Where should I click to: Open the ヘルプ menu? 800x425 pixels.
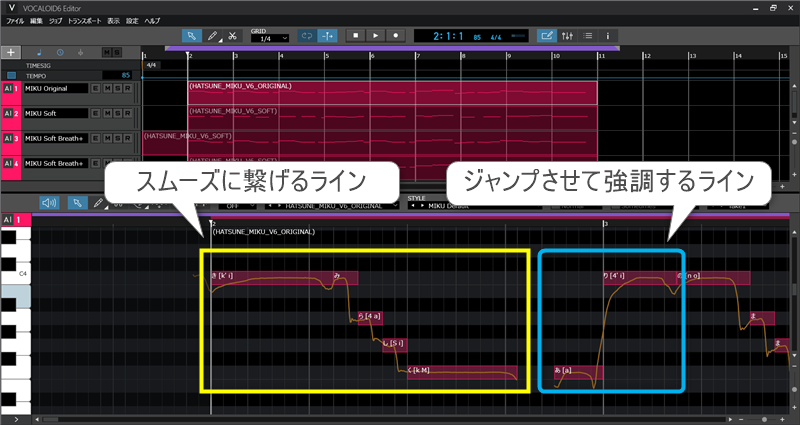(x=152, y=21)
